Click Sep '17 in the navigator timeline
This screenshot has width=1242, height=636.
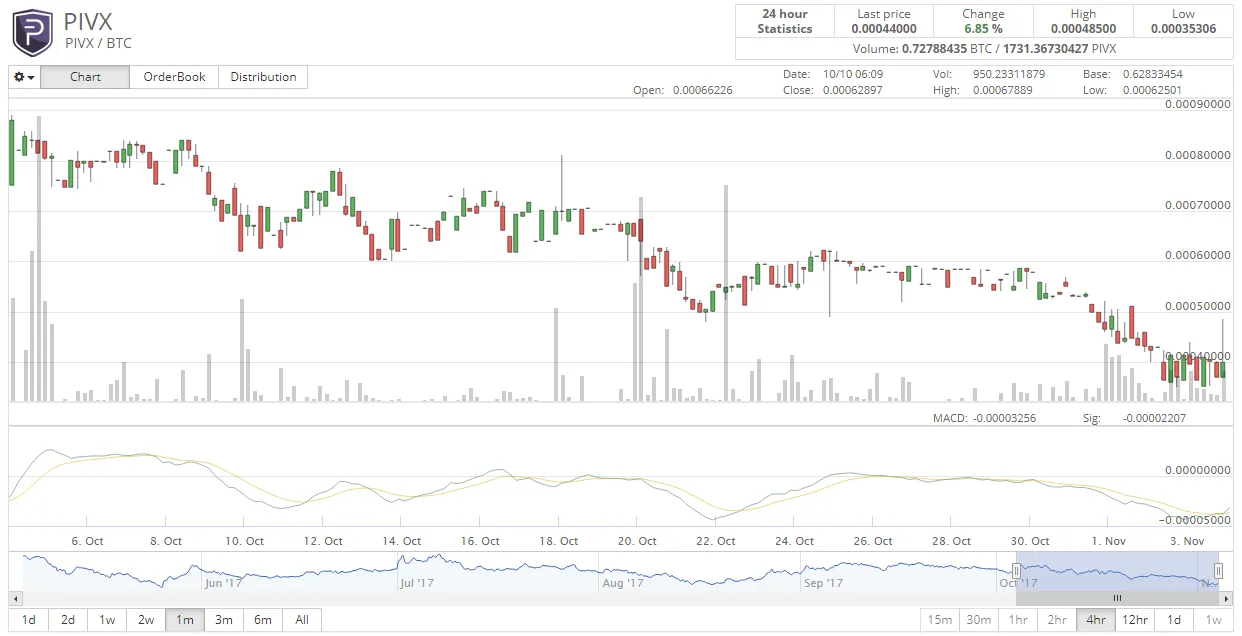(x=826, y=583)
